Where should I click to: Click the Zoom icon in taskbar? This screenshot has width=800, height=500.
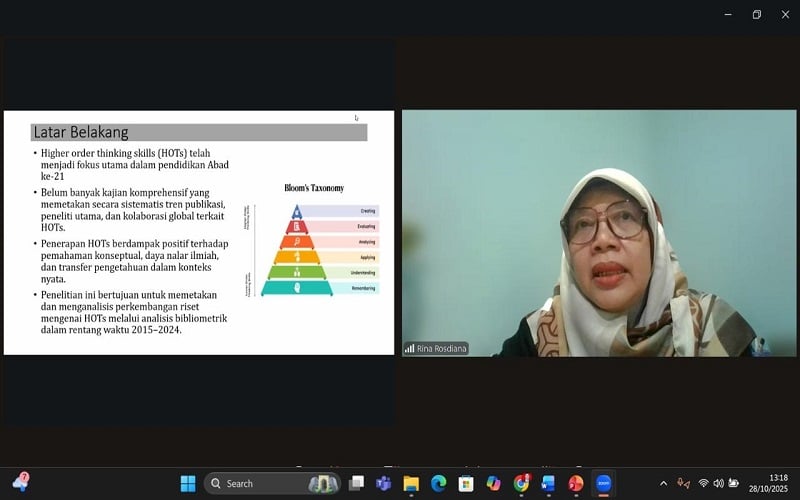[603, 484]
